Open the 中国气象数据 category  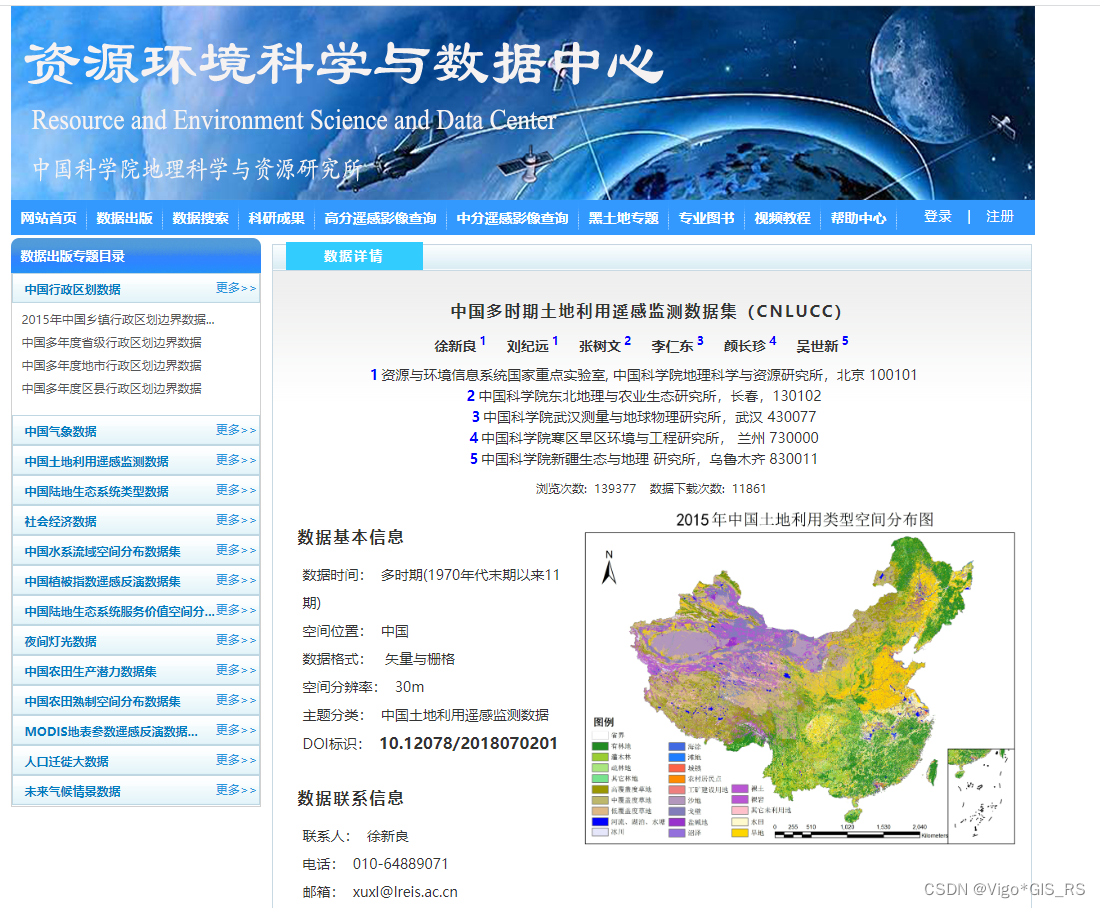pos(60,432)
